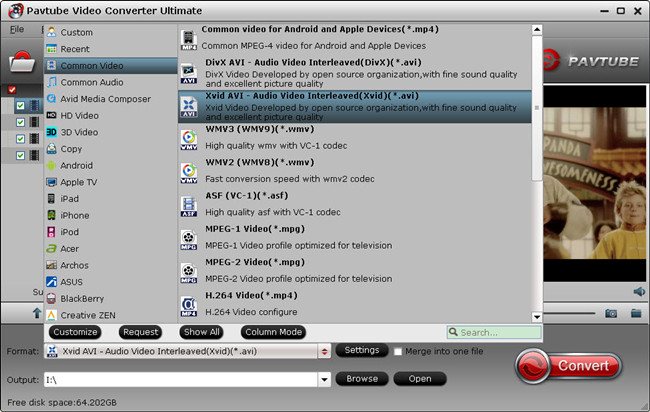Click the Apple TV icon

[51, 182]
